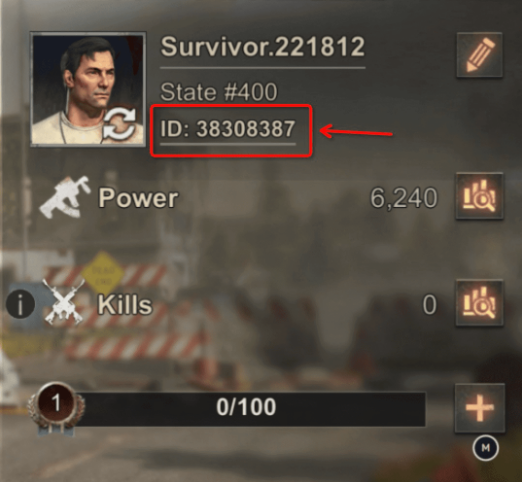Select the survivor portrait picture

pyautogui.click(x=88, y=89)
